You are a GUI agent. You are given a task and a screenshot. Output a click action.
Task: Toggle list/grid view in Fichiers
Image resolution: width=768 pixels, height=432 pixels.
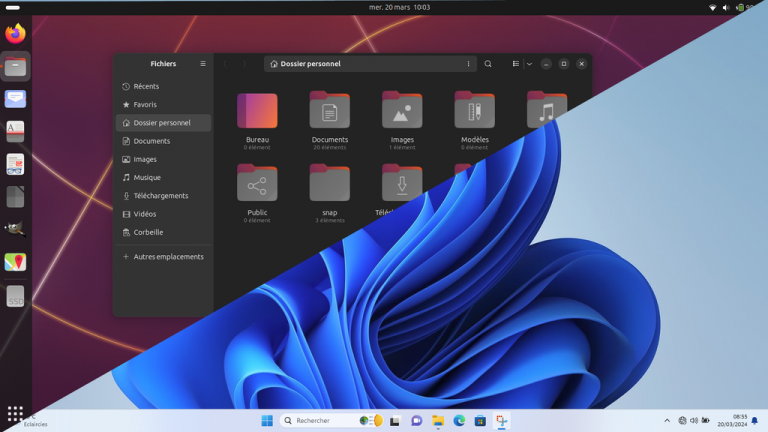coord(516,64)
